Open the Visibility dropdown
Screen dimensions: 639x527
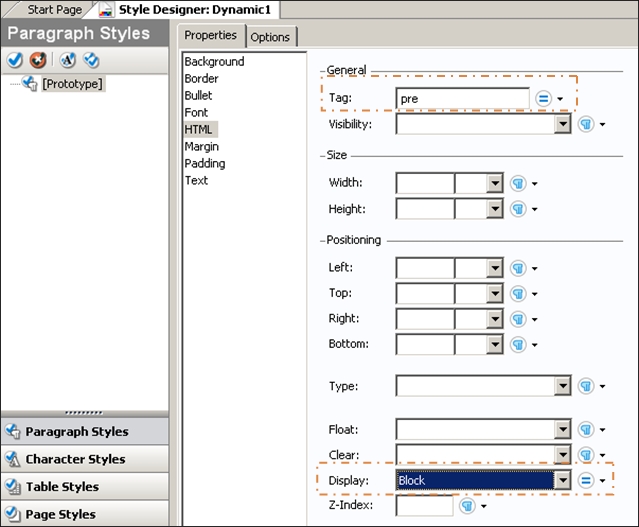(x=563, y=125)
